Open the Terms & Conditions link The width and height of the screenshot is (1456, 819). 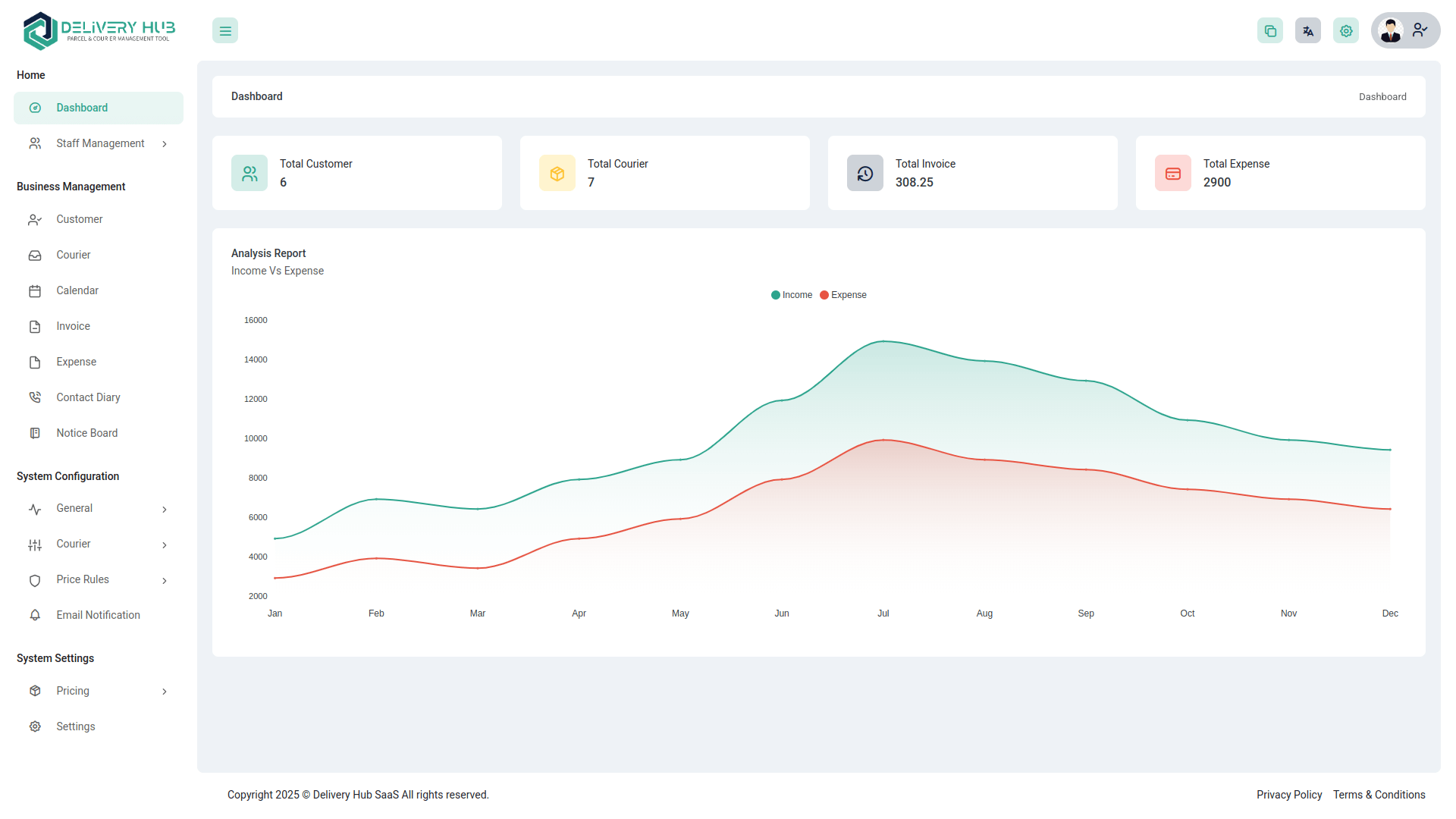[1379, 795]
